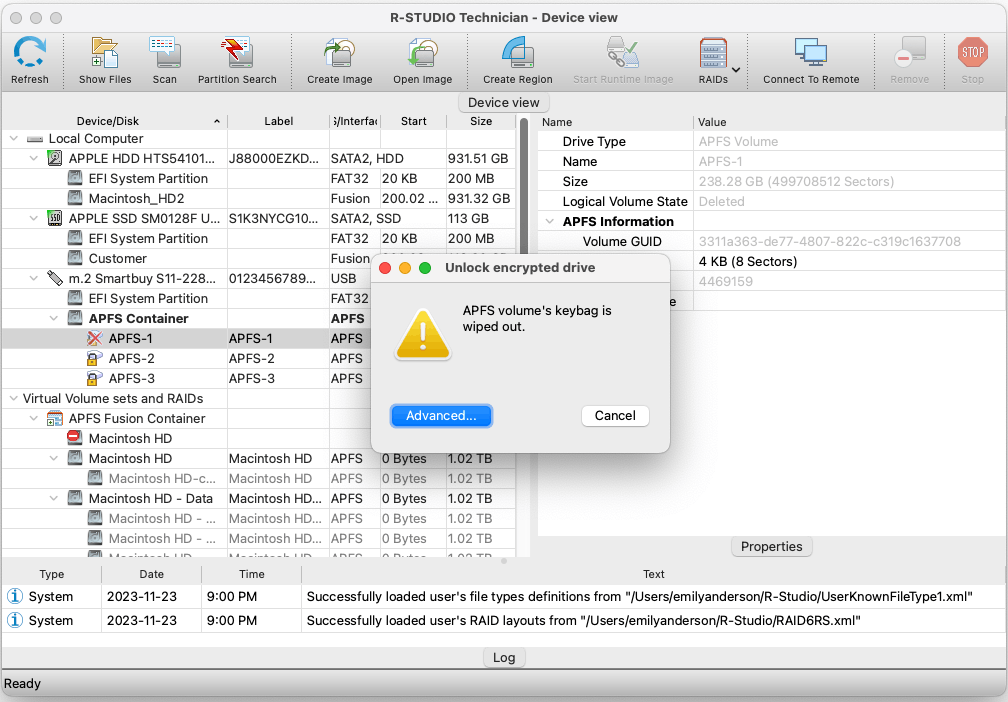The width and height of the screenshot is (1008, 702).
Task: Click locked APFS-3 volume icon
Action: [94, 378]
